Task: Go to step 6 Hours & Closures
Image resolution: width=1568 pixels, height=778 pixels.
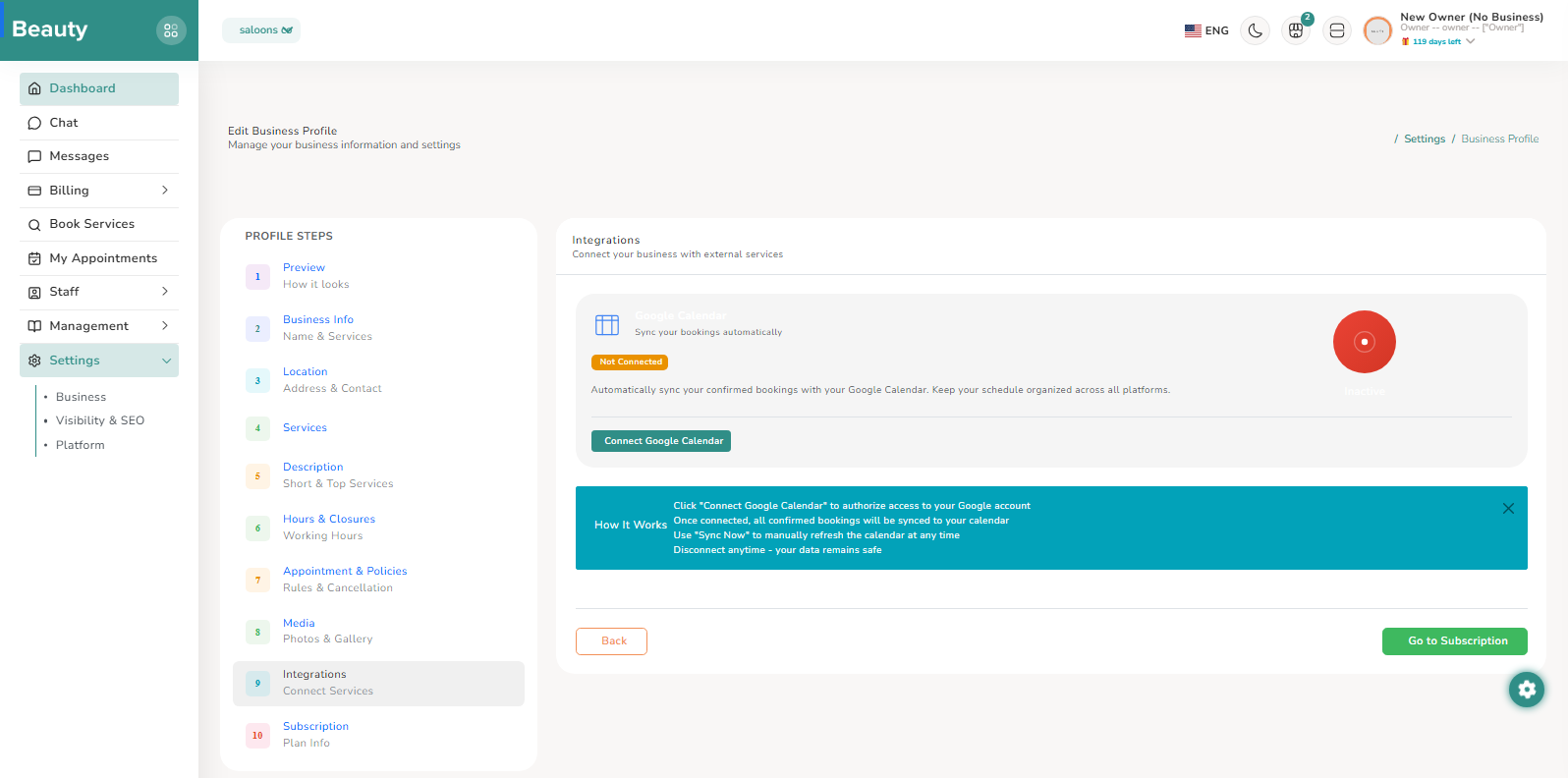Action: point(378,528)
